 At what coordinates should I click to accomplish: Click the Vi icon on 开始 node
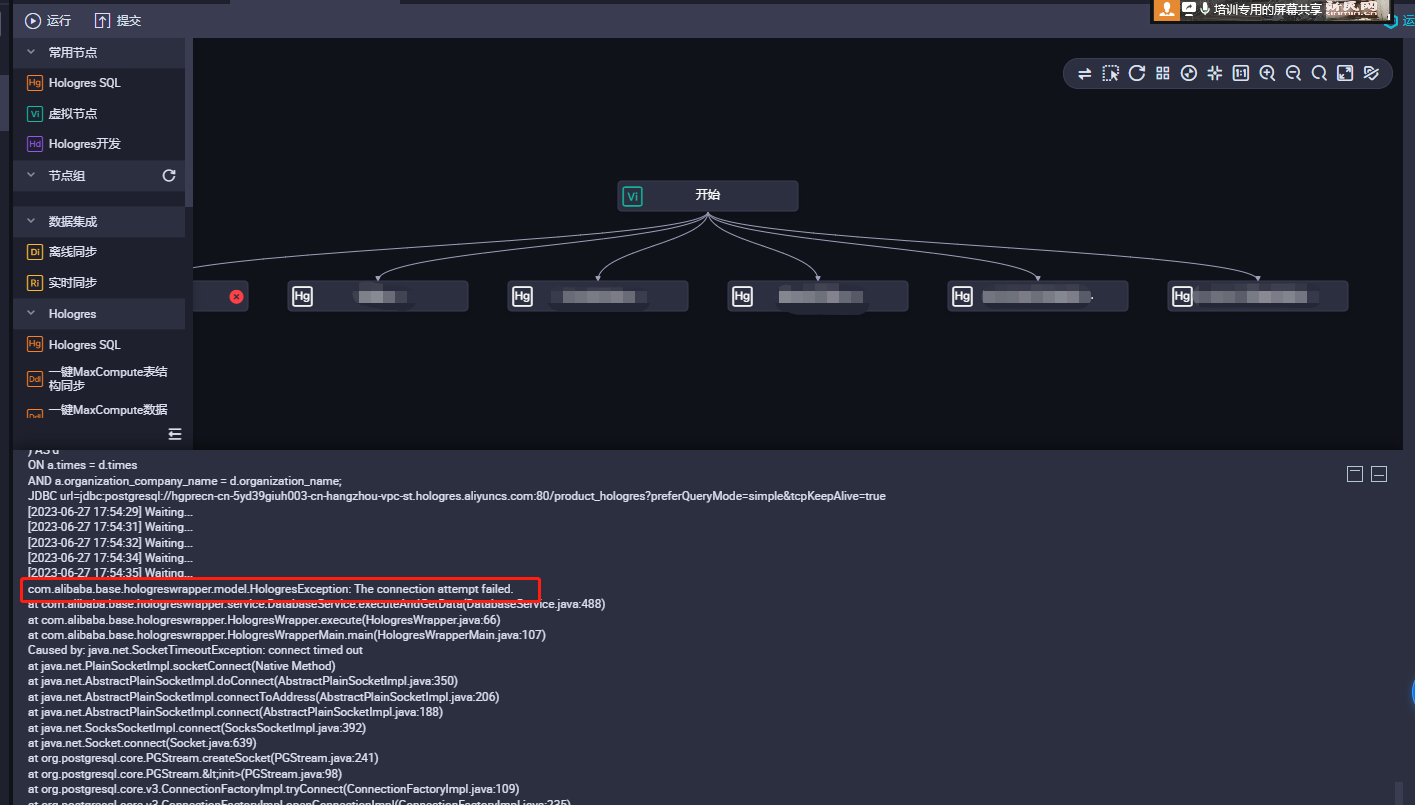pyautogui.click(x=632, y=196)
